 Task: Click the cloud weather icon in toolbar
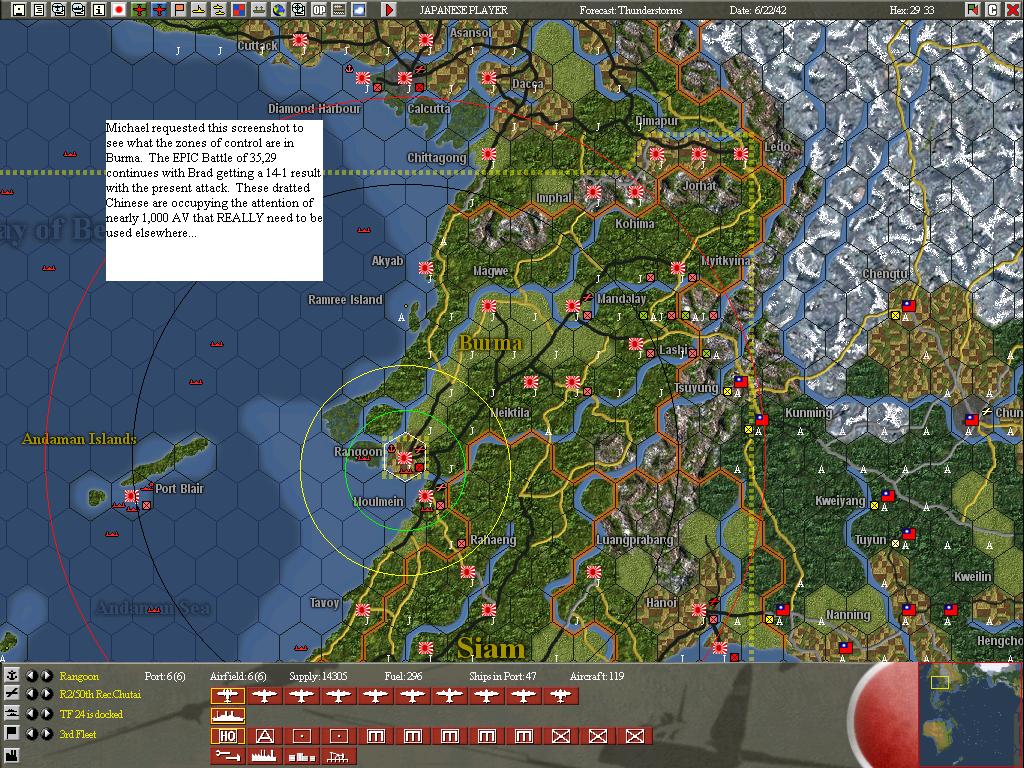click(359, 9)
